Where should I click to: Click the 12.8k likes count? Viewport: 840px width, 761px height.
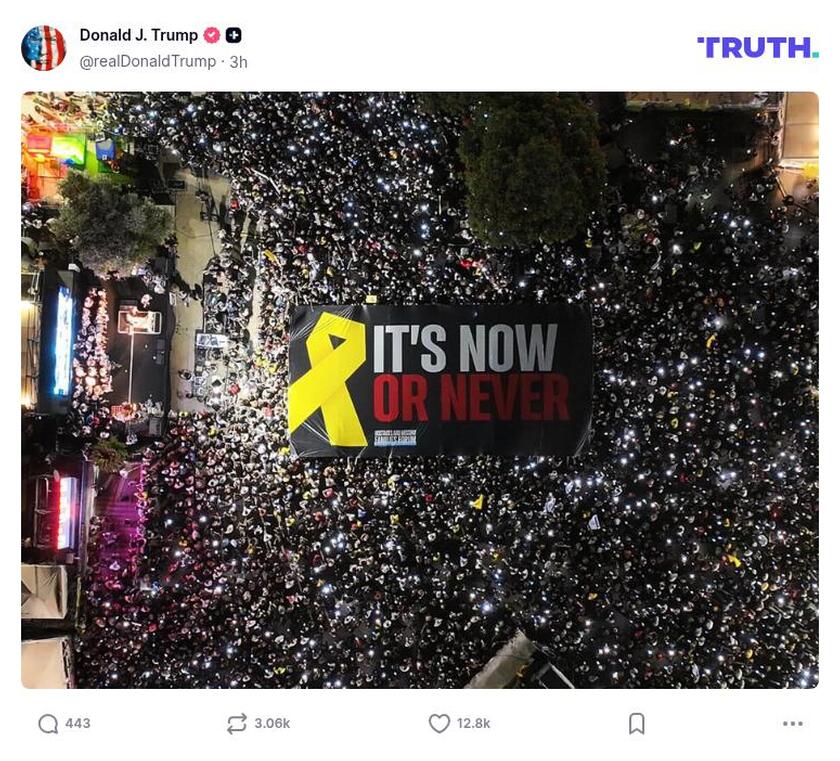(x=474, y=724)
